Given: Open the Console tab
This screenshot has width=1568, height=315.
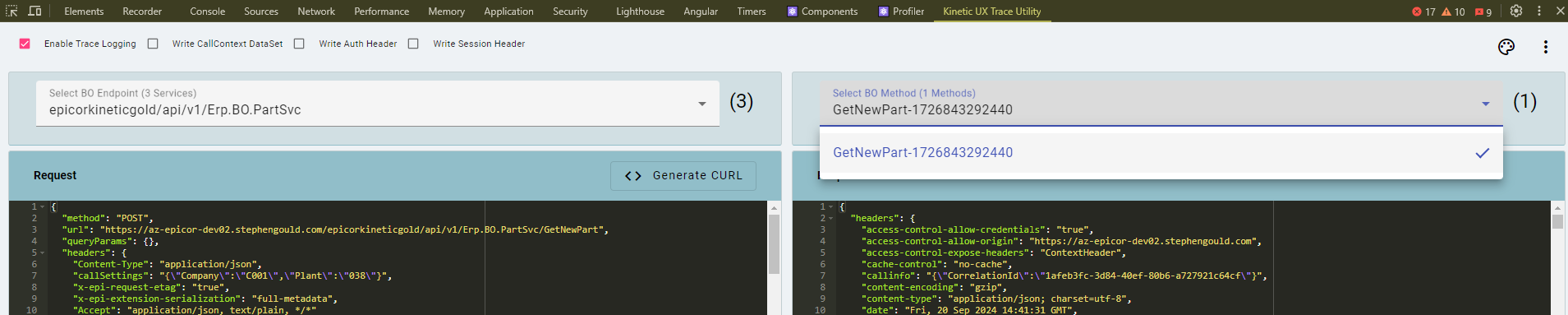Looking at the screenshot, I should [207, 12].
